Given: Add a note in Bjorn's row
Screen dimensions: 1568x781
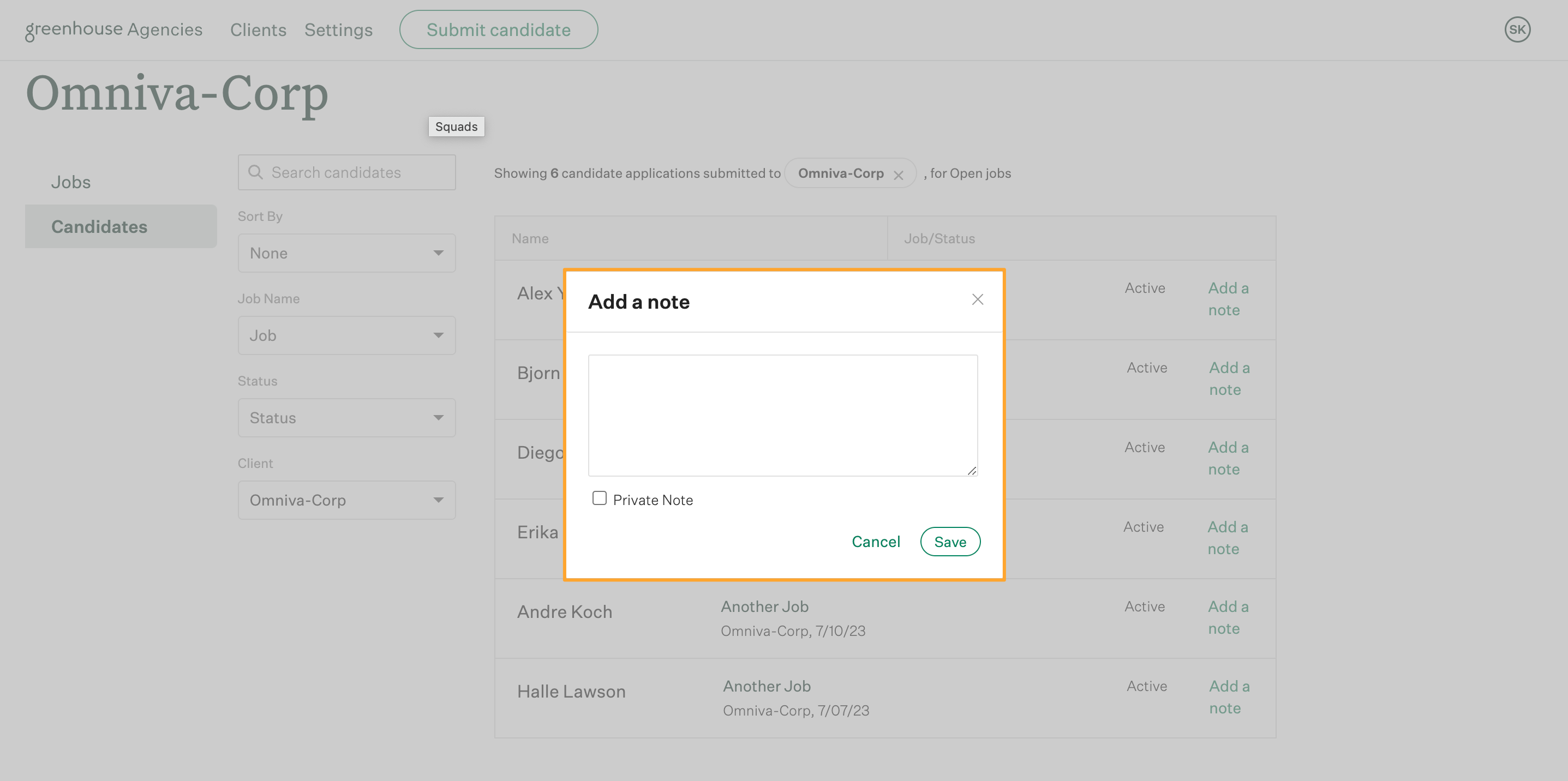Looking at the screenshot, I should [x=1229, y=379].
